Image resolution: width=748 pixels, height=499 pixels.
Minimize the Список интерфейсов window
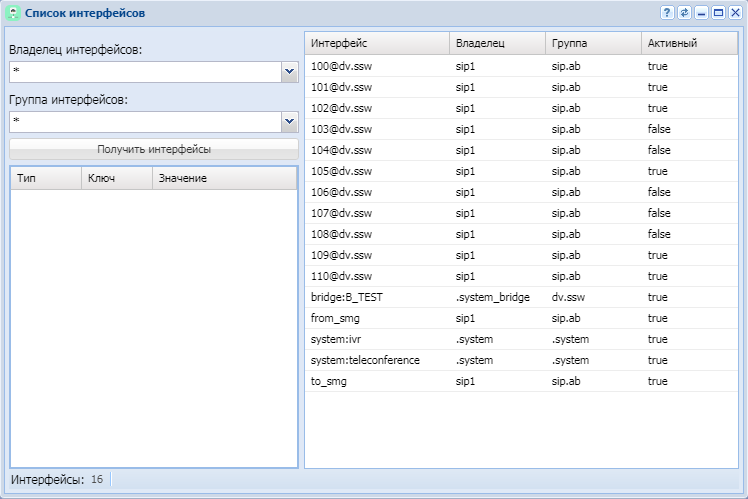(x=701, y=13)
